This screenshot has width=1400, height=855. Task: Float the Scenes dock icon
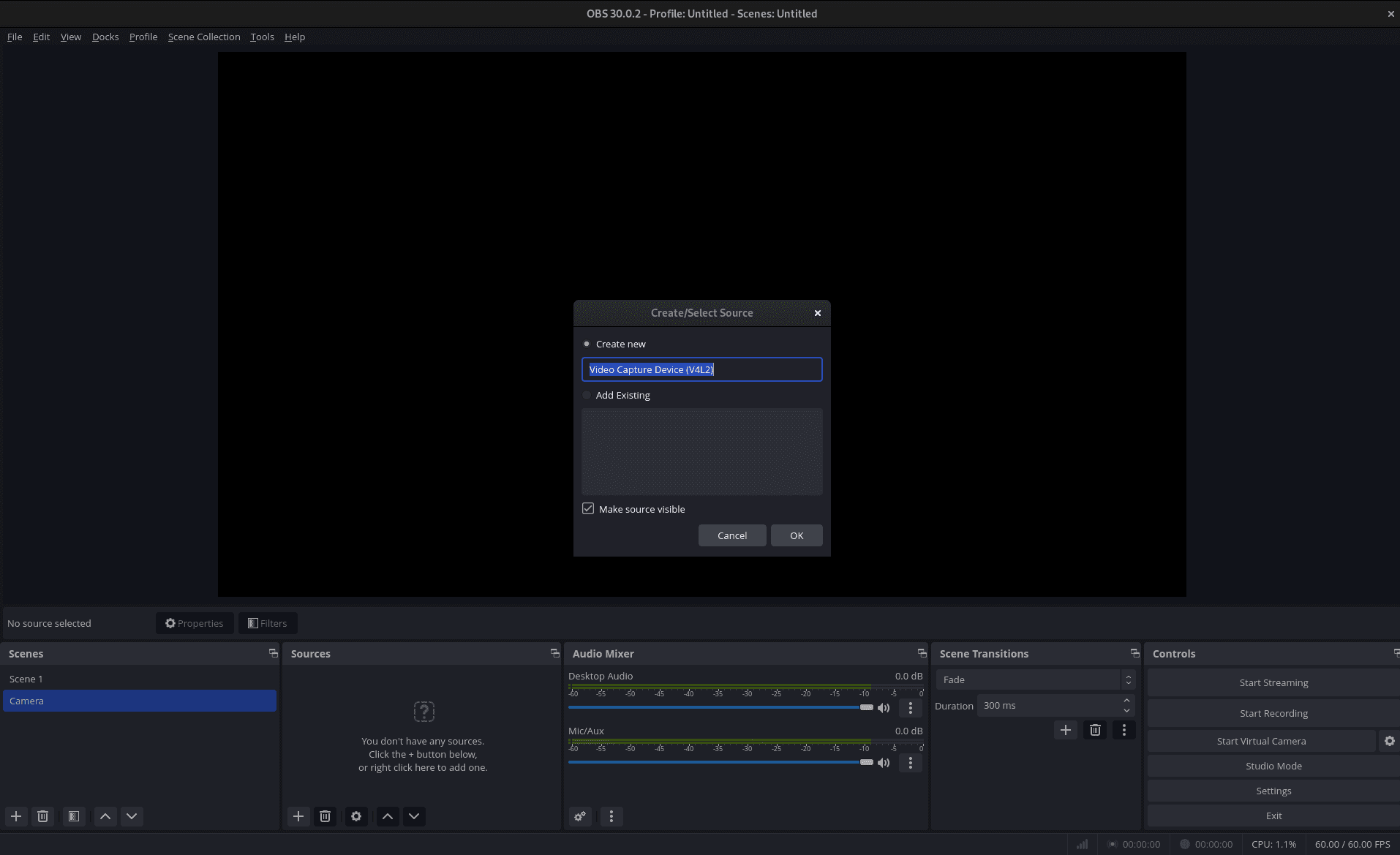coord(274,653)
